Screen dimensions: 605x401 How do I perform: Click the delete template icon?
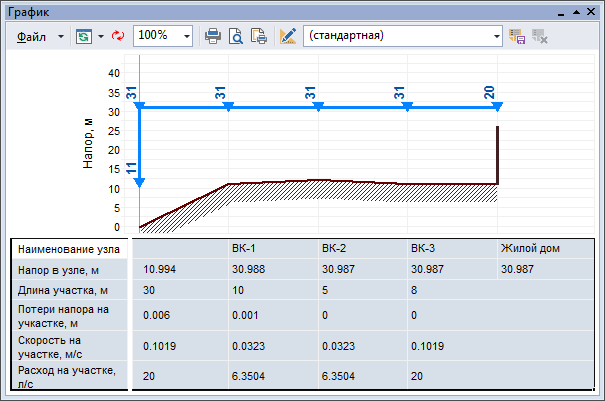pyautogui.click(x=540, y=35)
